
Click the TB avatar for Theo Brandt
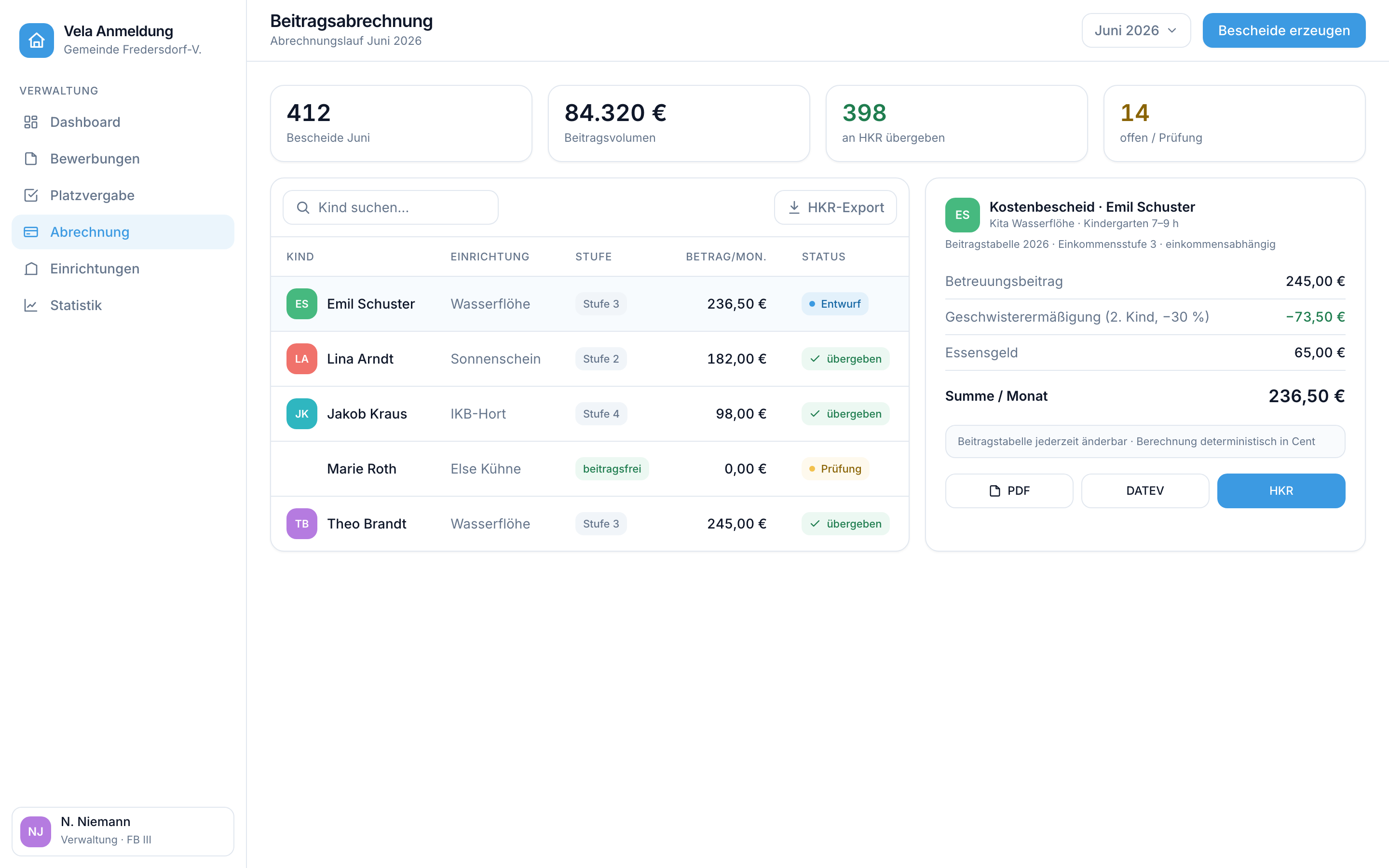(302, 524)
